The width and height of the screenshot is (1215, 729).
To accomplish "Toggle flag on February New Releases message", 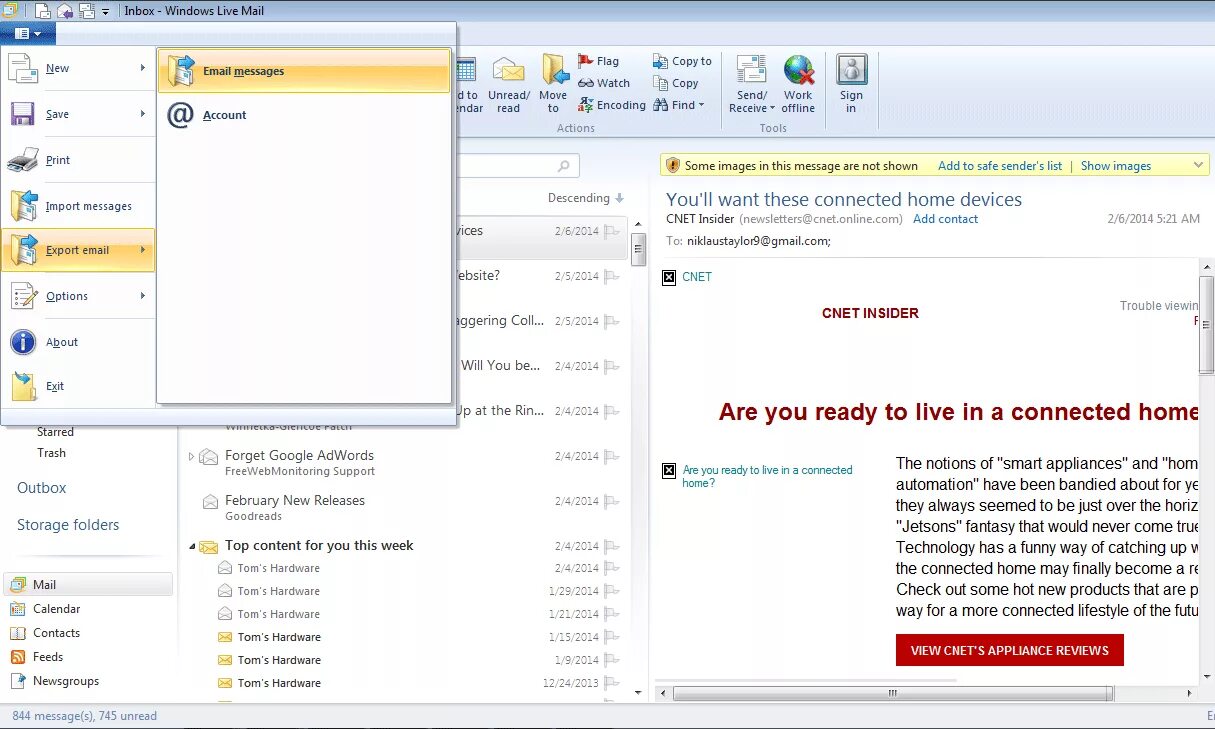I will pos(611,501).
